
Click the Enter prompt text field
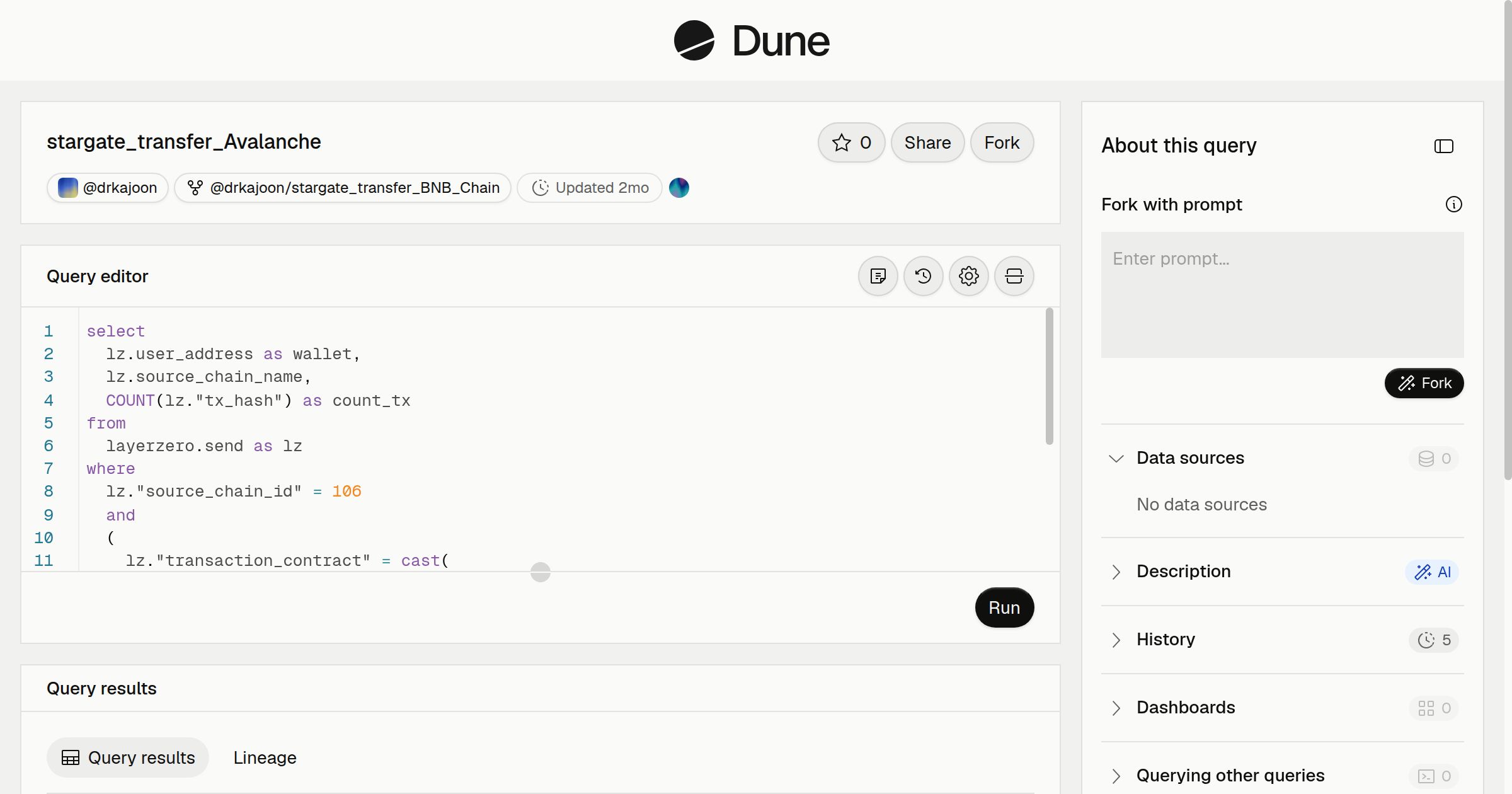pos(1282,295)
